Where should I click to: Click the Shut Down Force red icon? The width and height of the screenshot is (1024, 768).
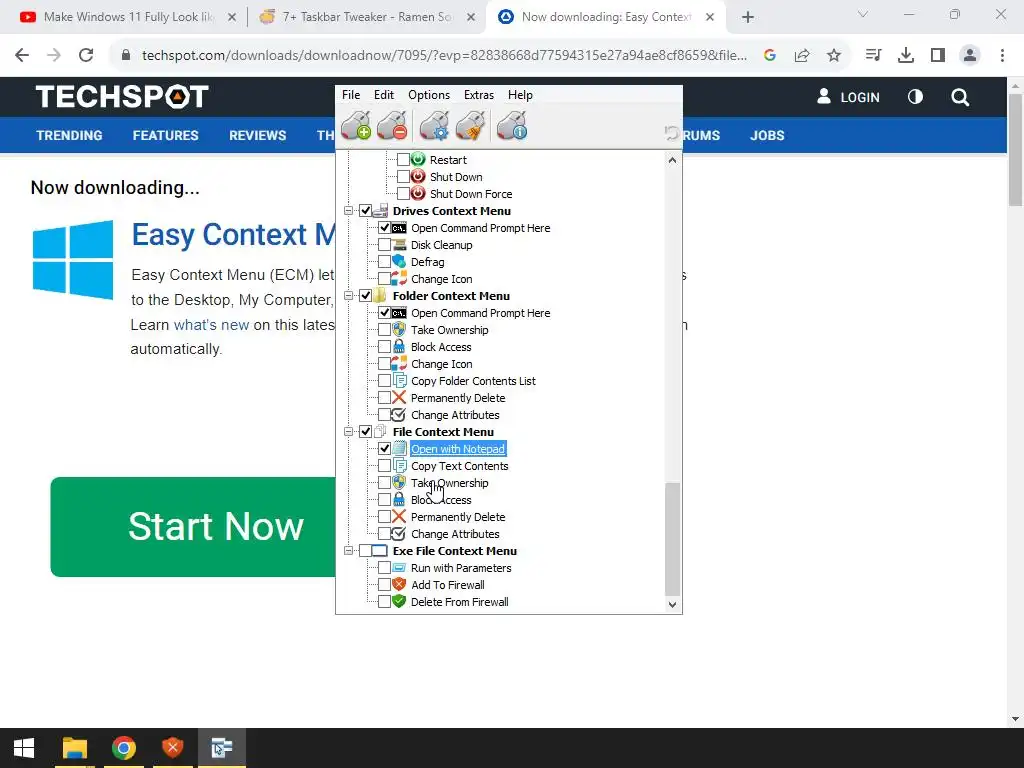[x=419, y=193]
